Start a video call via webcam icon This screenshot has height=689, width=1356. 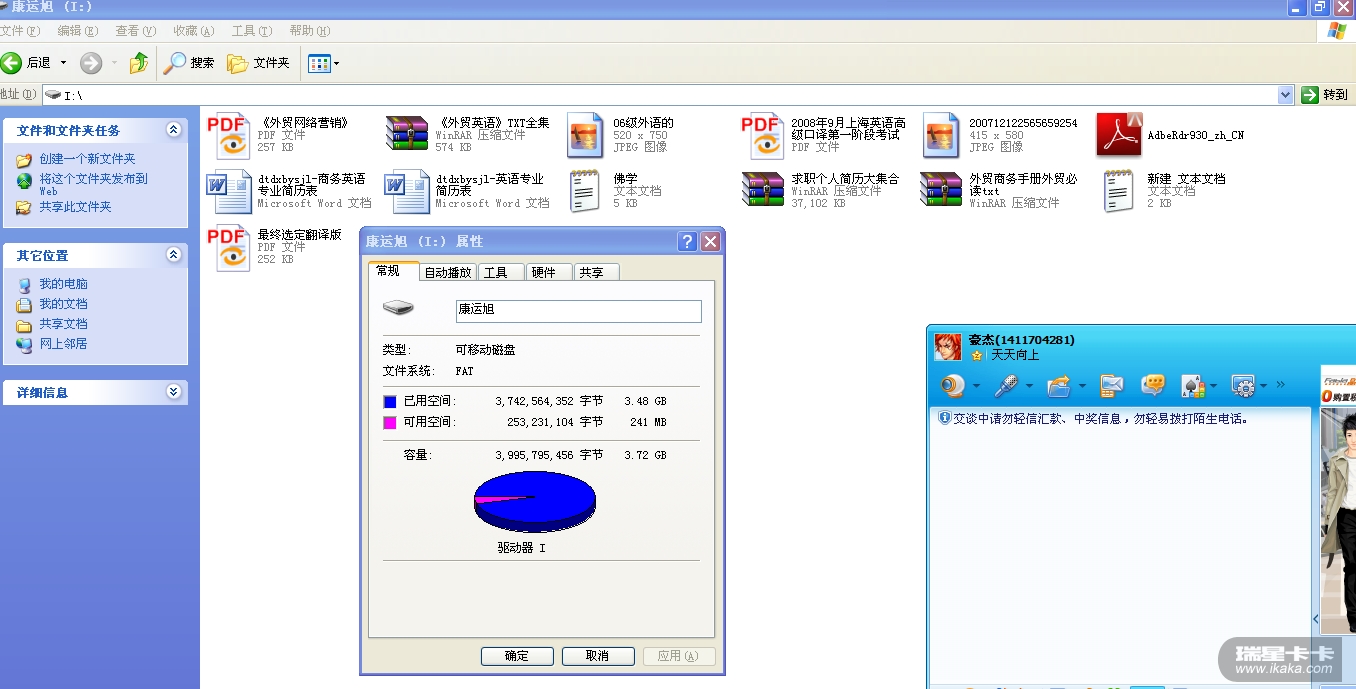coord(953,385)
